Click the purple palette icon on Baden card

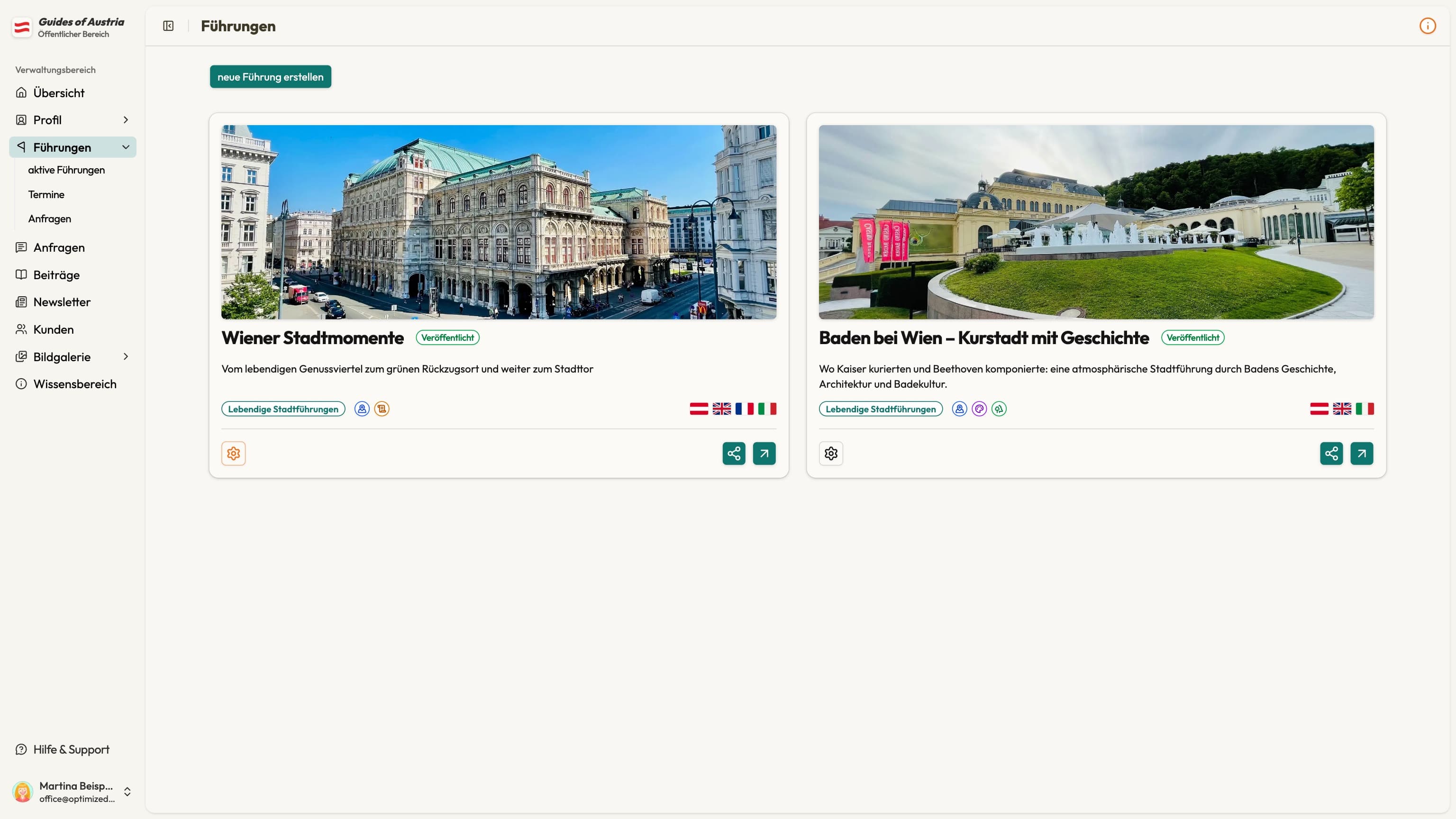point(980,409)
